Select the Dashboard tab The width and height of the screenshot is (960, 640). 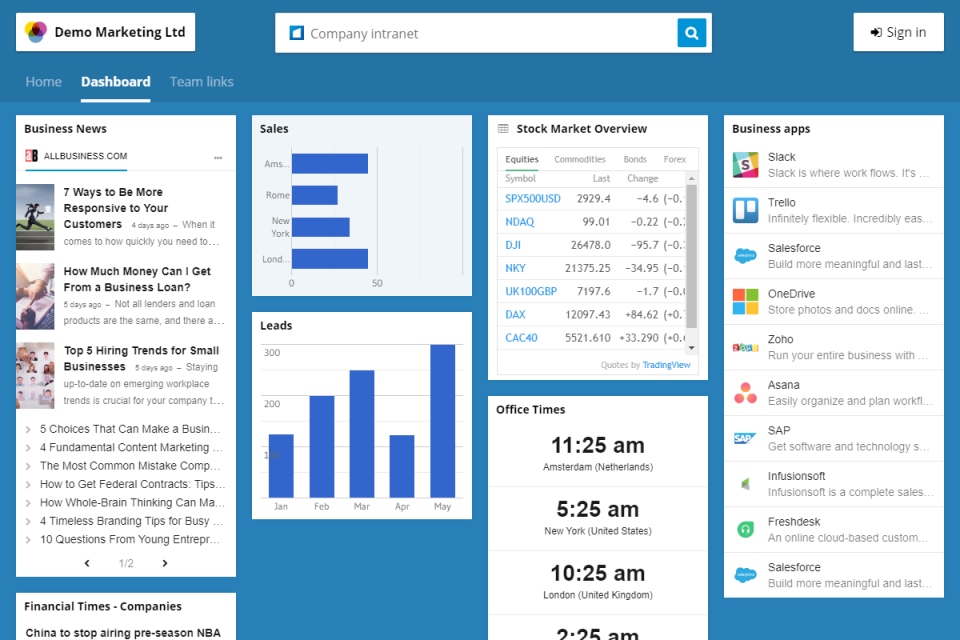(x=116, y=82)
